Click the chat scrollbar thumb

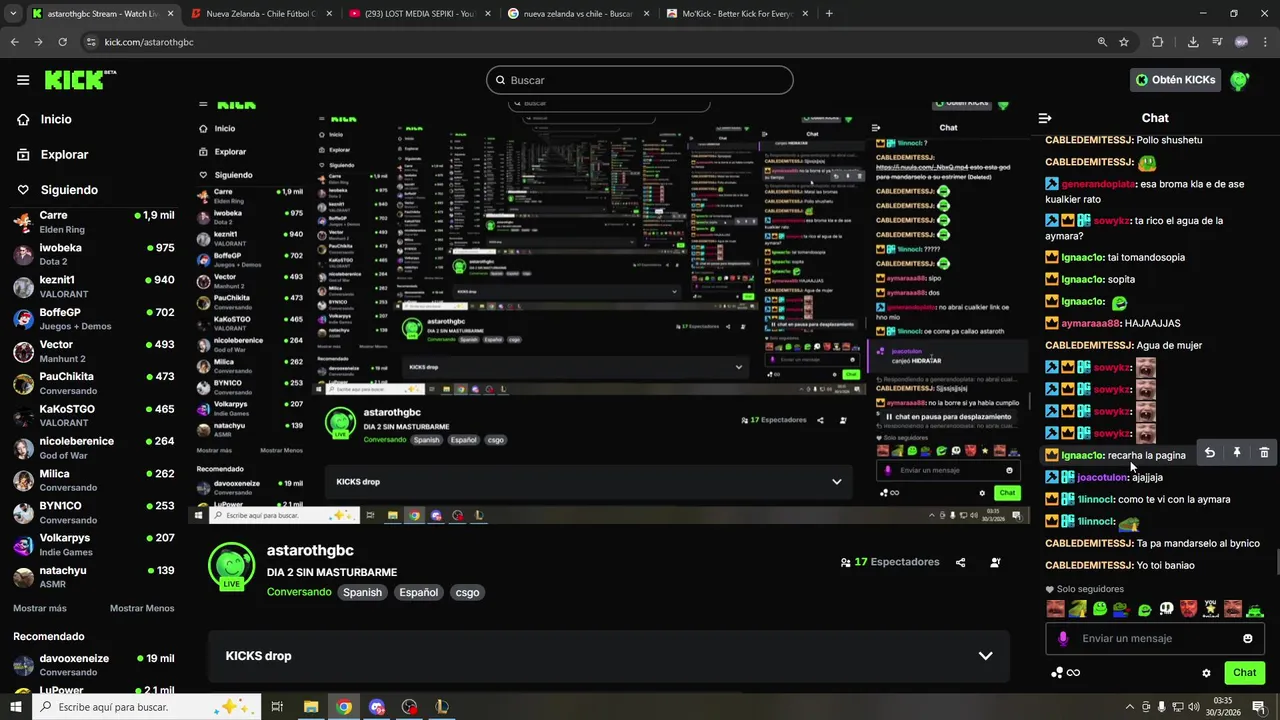coord(1276,561)
